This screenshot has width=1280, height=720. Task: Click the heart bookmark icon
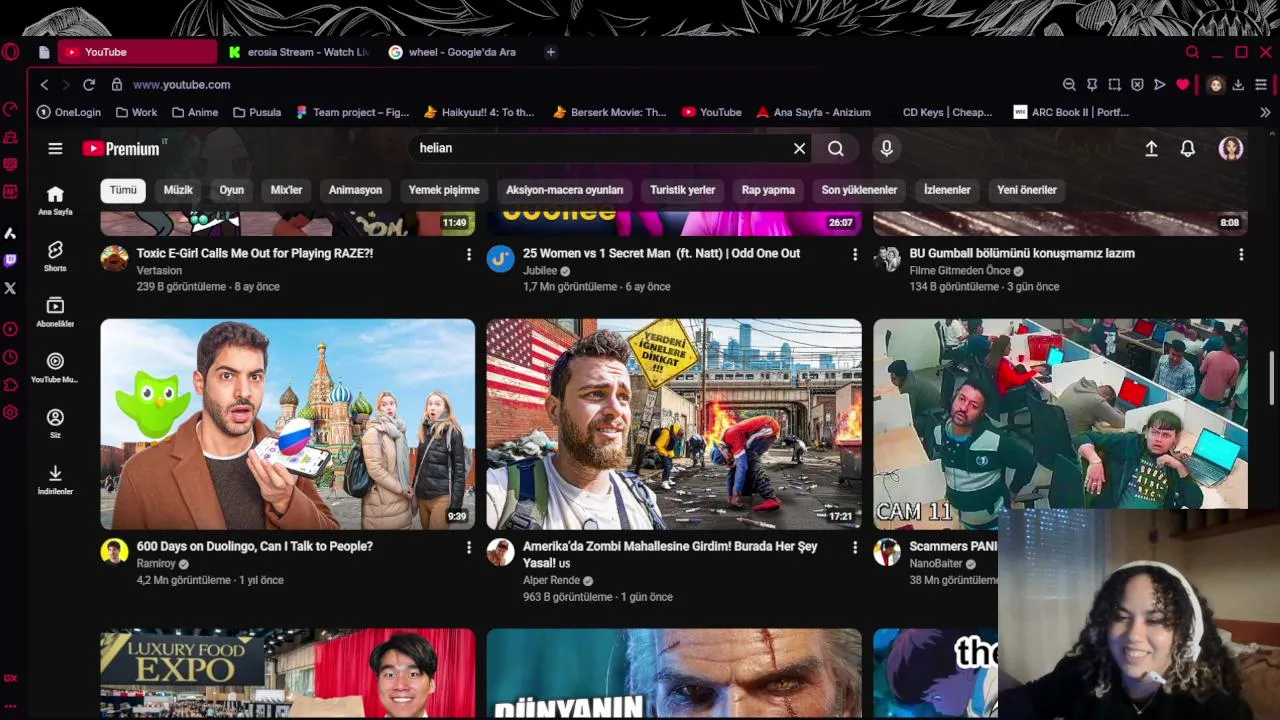coord(1183,85)
